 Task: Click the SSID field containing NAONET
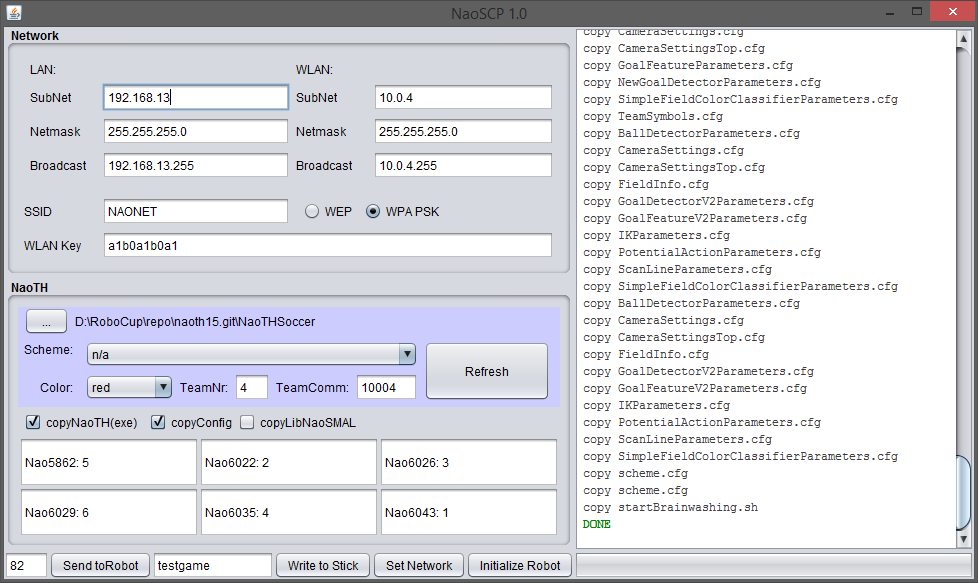pyautogui.click(x=196, y=212)
